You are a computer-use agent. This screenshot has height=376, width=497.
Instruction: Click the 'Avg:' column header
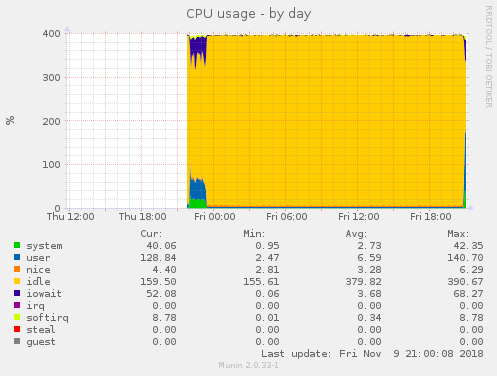point(356,234)
